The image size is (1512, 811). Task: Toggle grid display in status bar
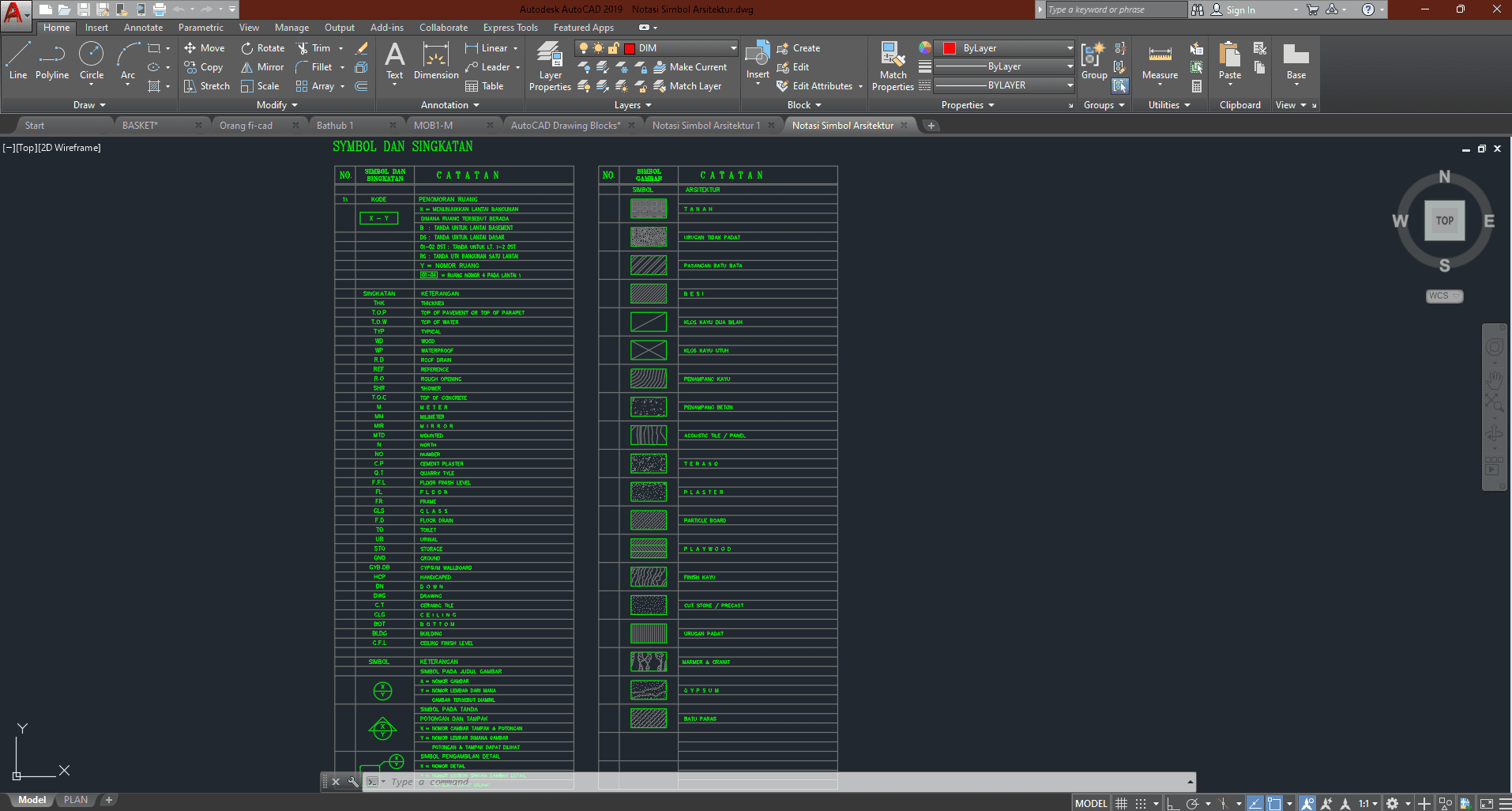(x=1121, y=803)
